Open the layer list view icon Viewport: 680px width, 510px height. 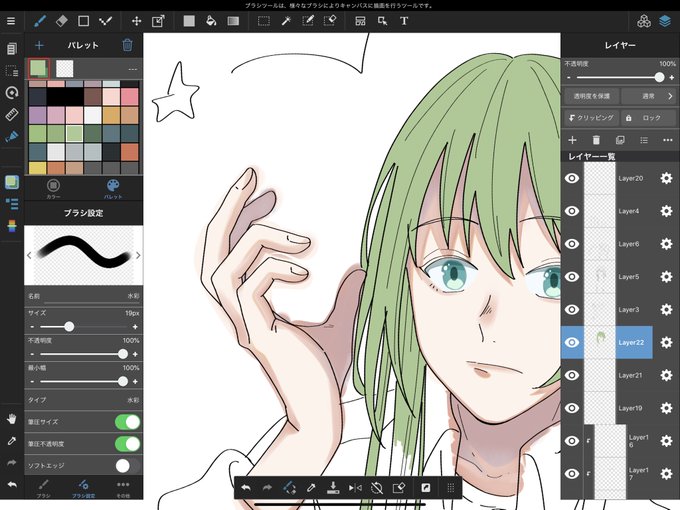[x=644, y=140]
